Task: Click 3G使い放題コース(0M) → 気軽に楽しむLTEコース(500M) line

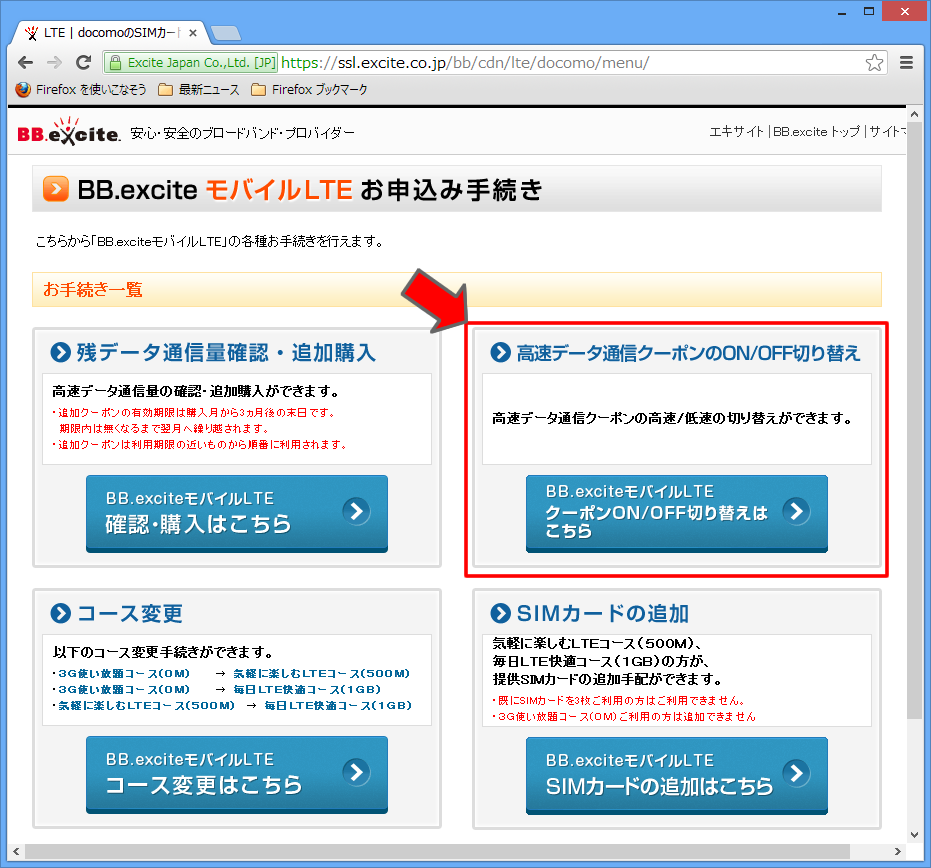Action: [x=232, y=673]
